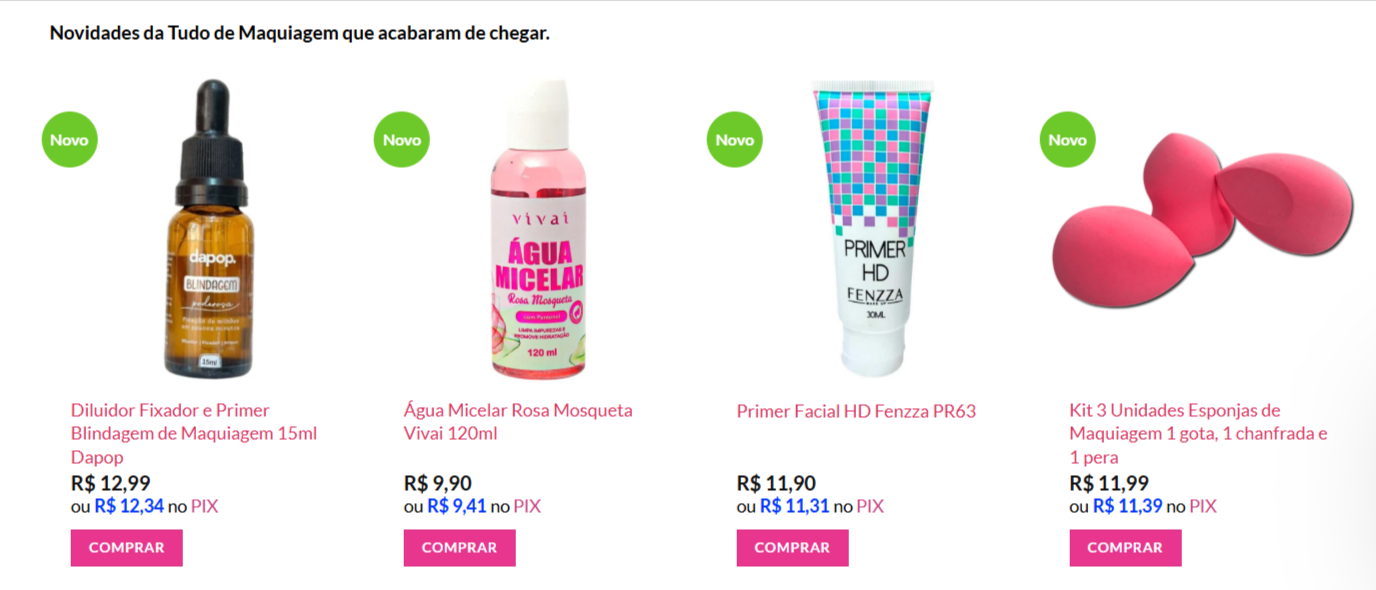Click PIX link next to R$ 11,31

point(870,507)
